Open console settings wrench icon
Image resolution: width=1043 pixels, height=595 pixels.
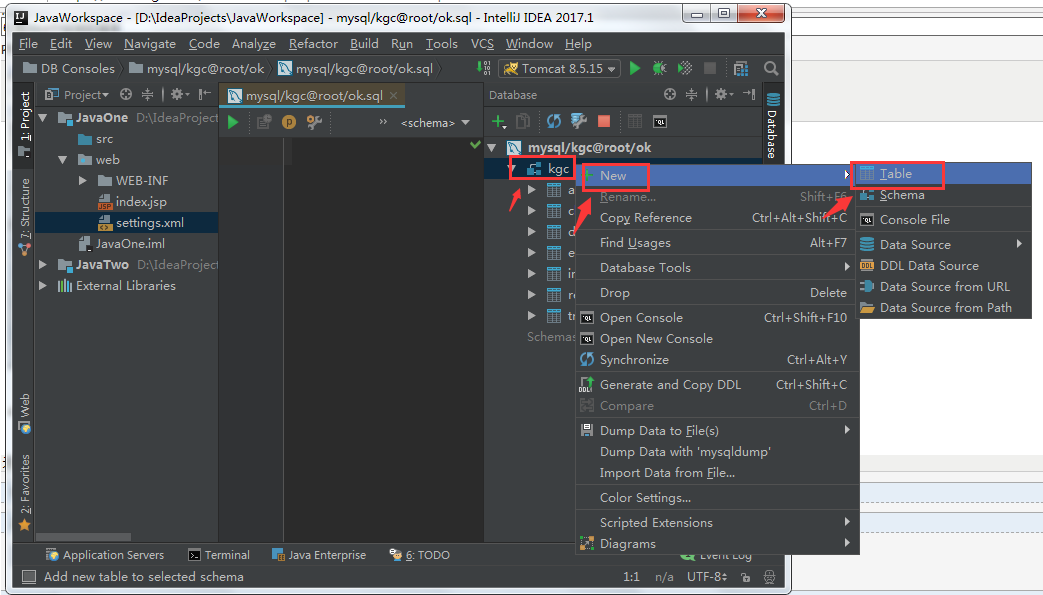(x=314, y=122)
